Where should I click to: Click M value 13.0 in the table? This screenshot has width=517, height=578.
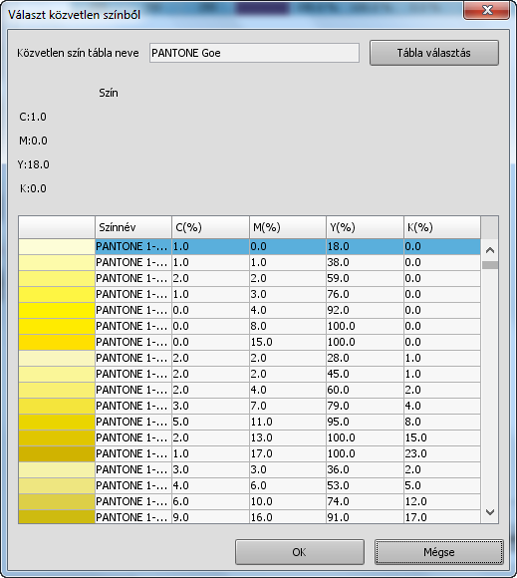[288, 438]
